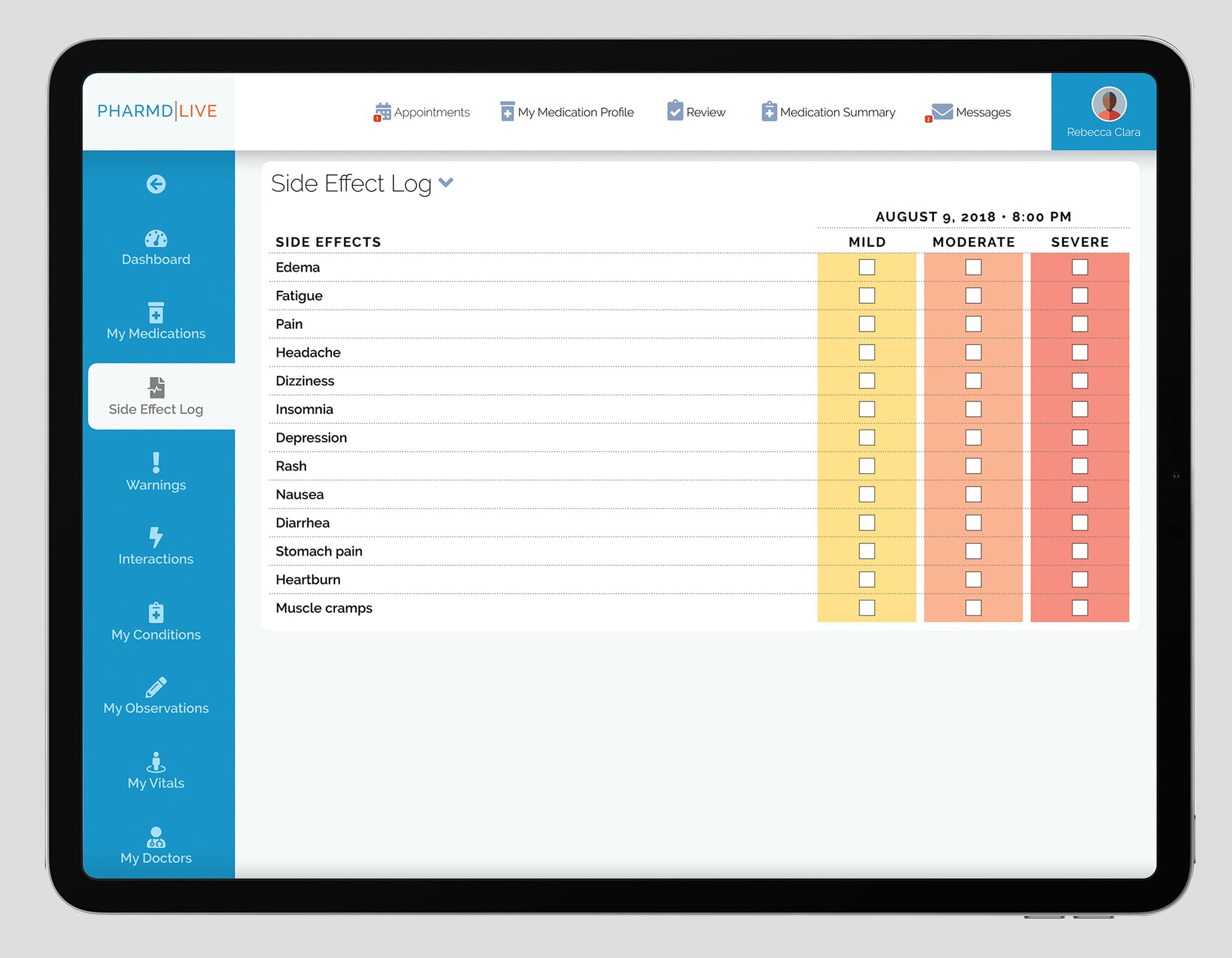Check Mild box for Muscle cramps
Image resolution: width=1232 pixels, height=958 pixels.
pyautogui.click(x=867, y=608)
